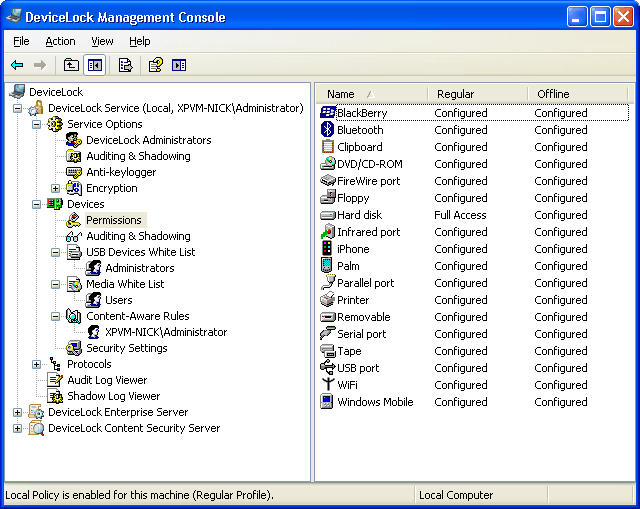Expand DeviceLock Enterprise Server node
Viewport: 640px width, 509px height.
point(18,412)
